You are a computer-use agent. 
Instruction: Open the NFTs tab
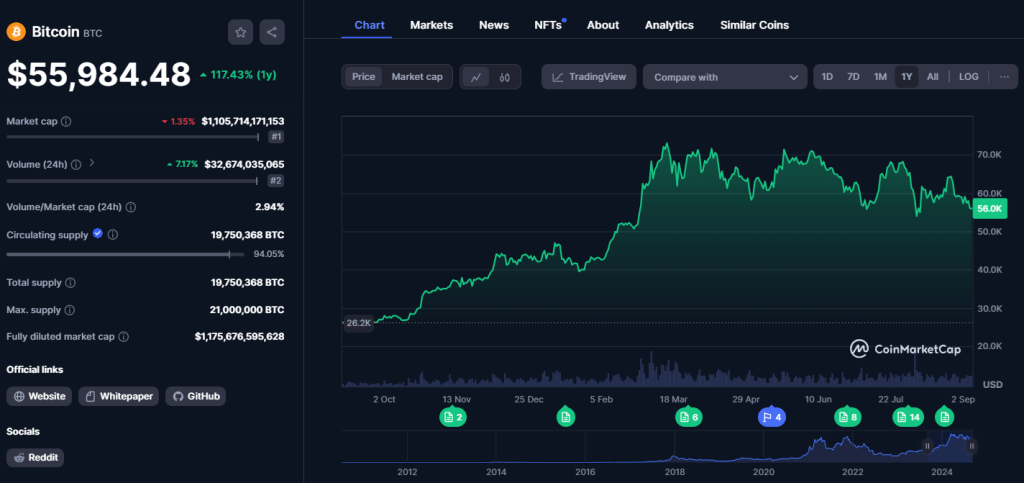[x=548, y=25]
